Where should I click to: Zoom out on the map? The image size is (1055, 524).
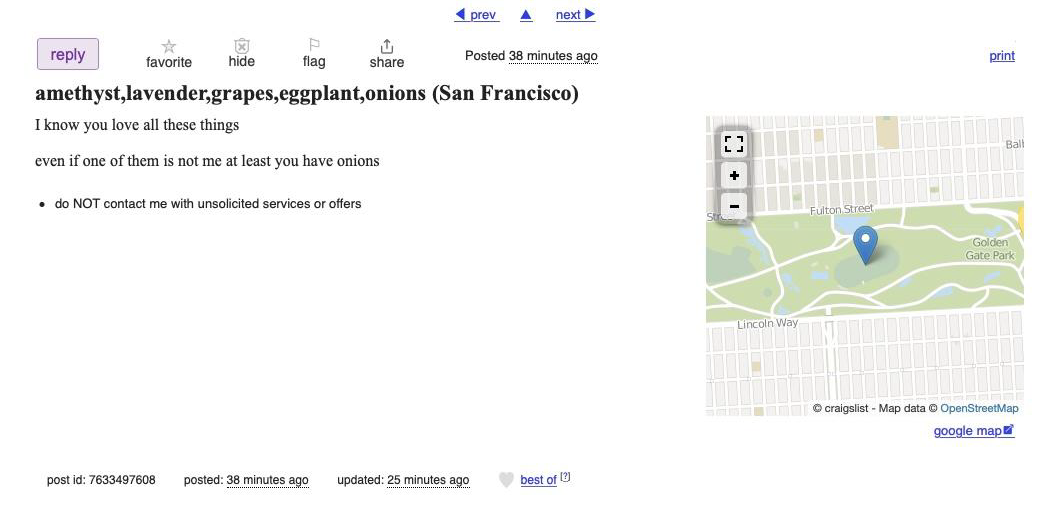click(734, 206)
